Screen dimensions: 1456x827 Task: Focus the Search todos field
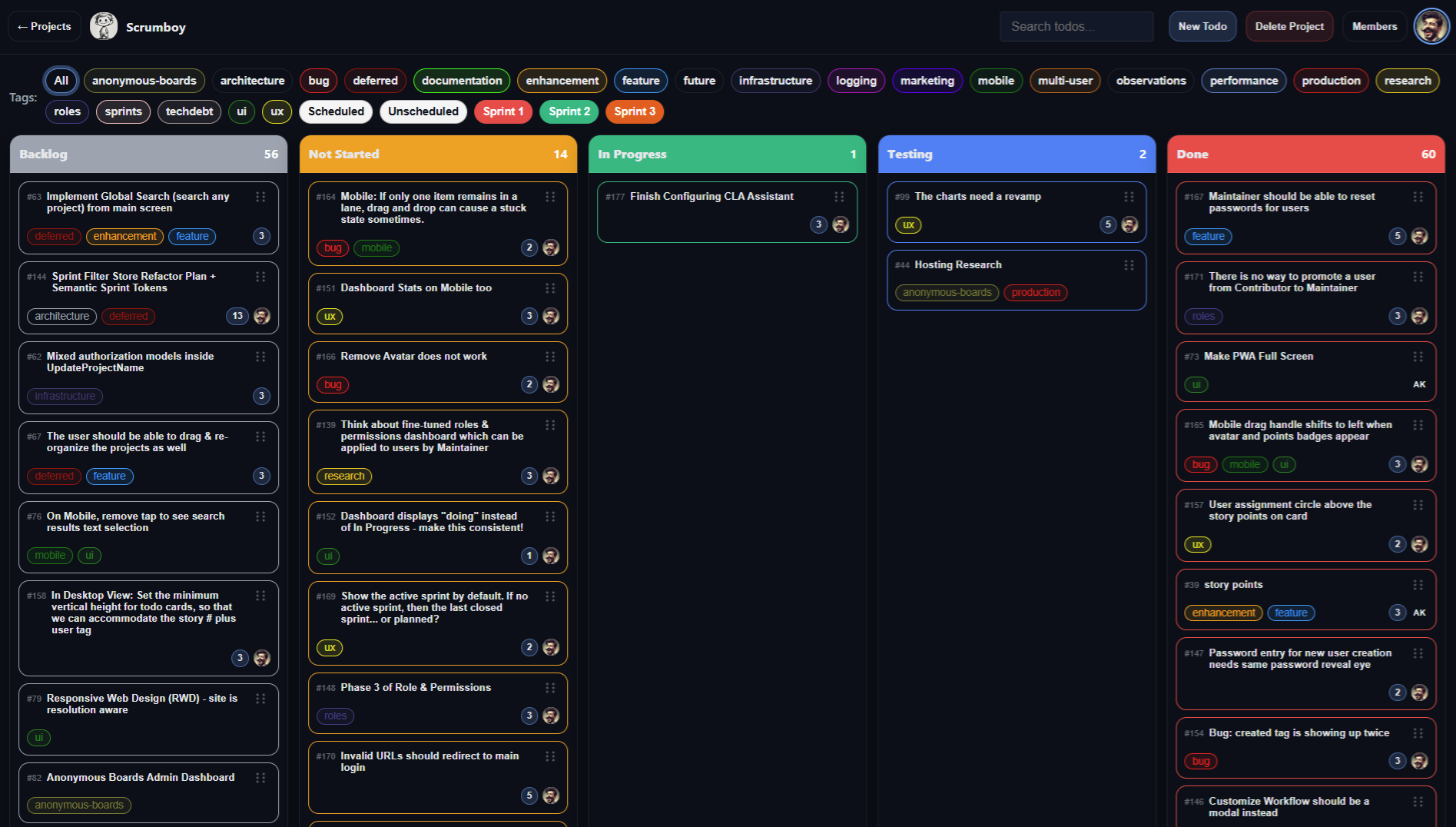(x=1076, y=26)
